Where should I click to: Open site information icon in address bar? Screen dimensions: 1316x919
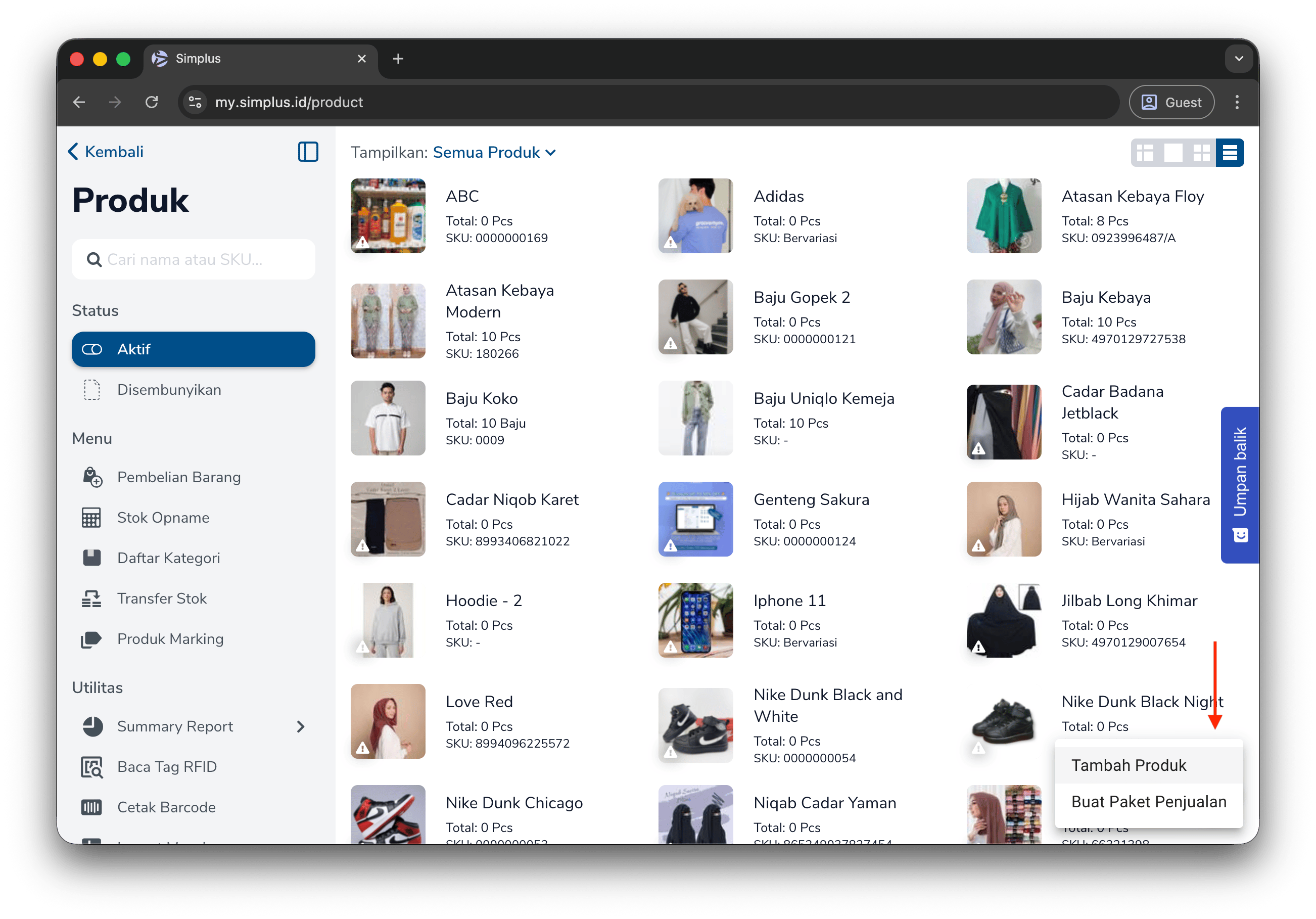(x=195, y=102)
